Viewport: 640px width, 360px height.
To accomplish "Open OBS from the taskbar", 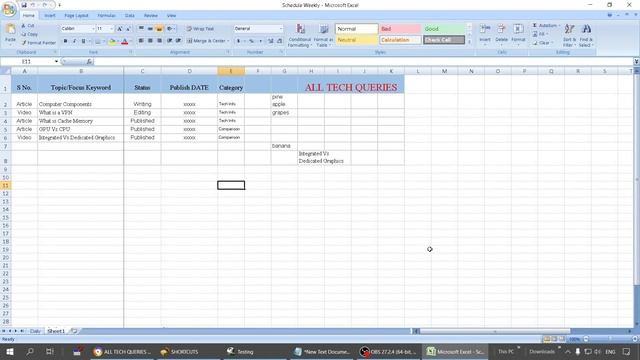I will click(388, 351).
